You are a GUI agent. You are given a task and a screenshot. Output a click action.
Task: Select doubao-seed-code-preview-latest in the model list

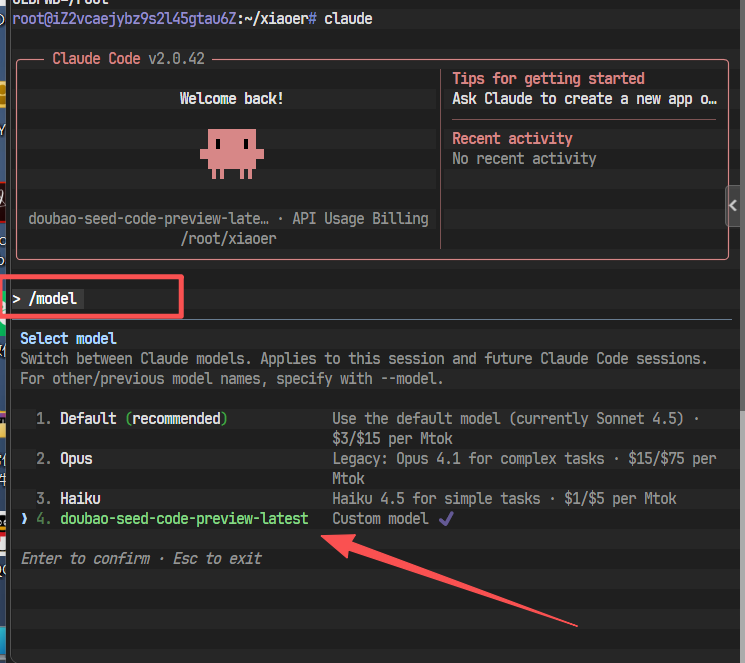point(184,518)
